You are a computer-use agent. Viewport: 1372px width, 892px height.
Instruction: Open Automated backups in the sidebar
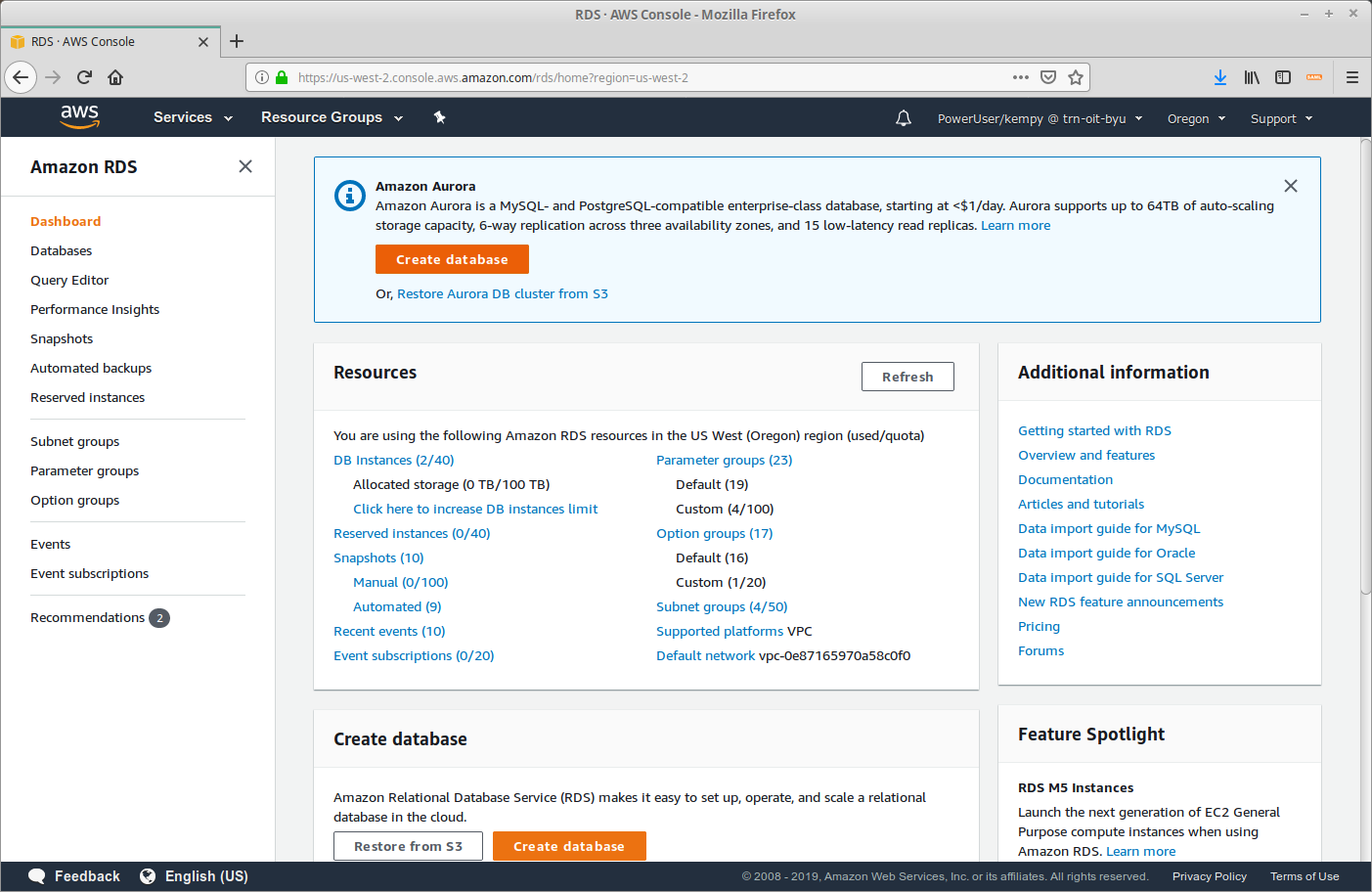click(91, 369)
